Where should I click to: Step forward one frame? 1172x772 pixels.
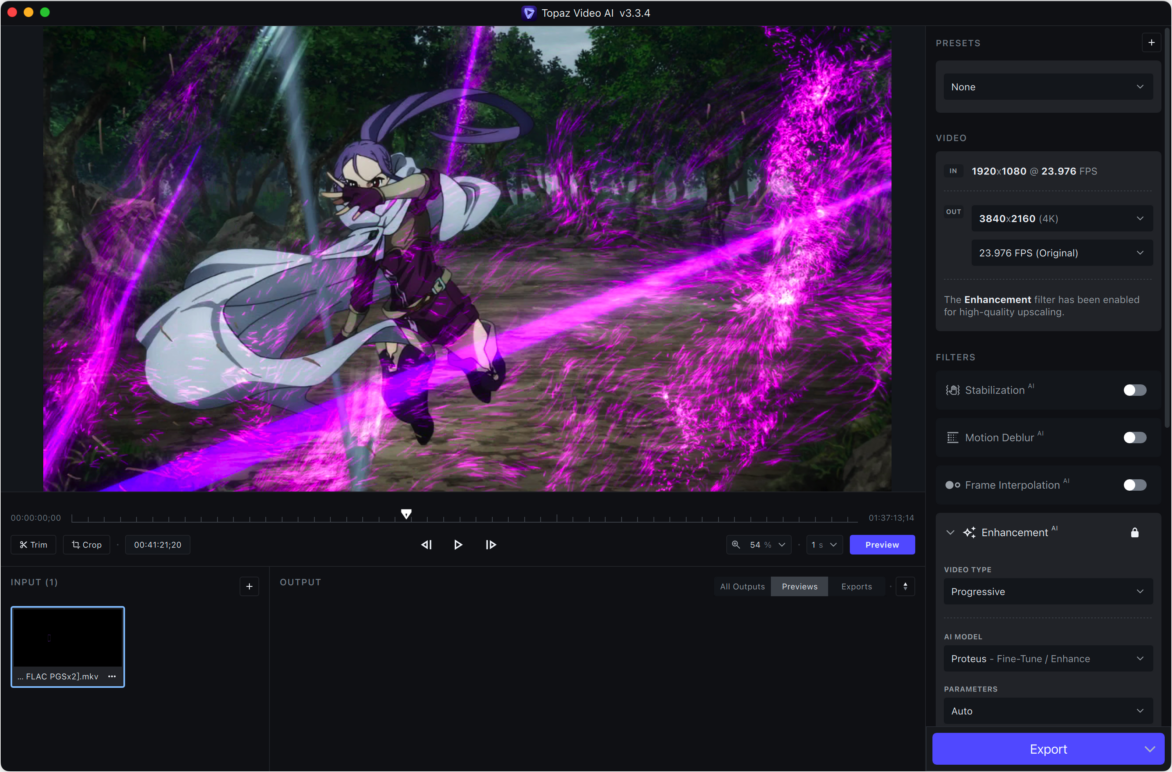tap(490, 545)
